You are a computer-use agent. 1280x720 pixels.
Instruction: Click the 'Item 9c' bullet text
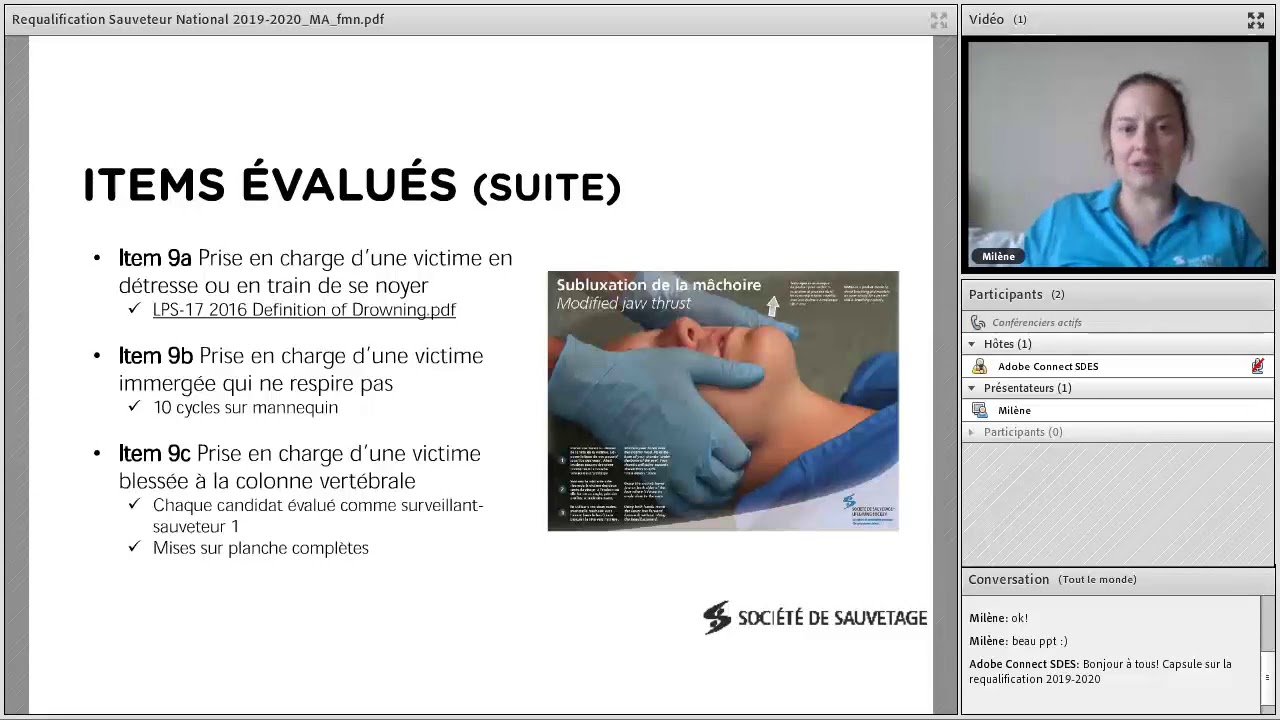click(x=300, y=467)
